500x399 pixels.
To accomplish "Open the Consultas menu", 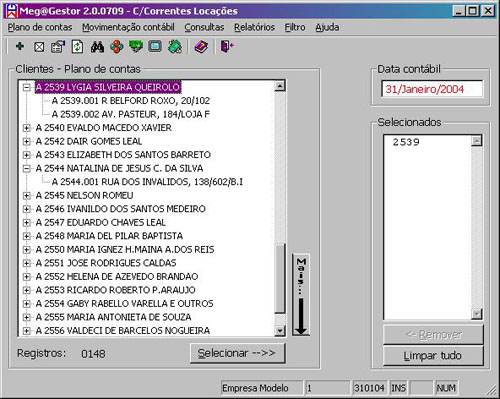I will (x=204, y=27).
